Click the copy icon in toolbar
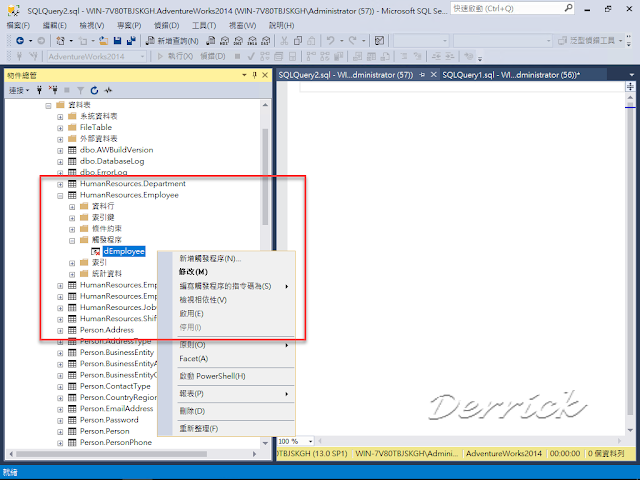Screen dimensions: 640x480 click(x=298, y=40)
